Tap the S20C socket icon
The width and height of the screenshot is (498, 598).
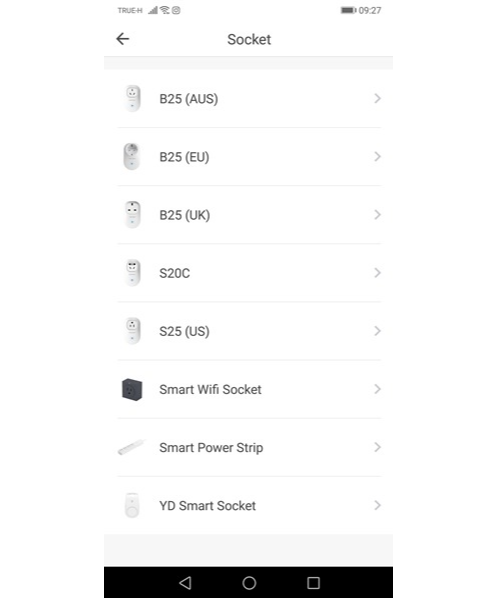(x=132, y=273)
